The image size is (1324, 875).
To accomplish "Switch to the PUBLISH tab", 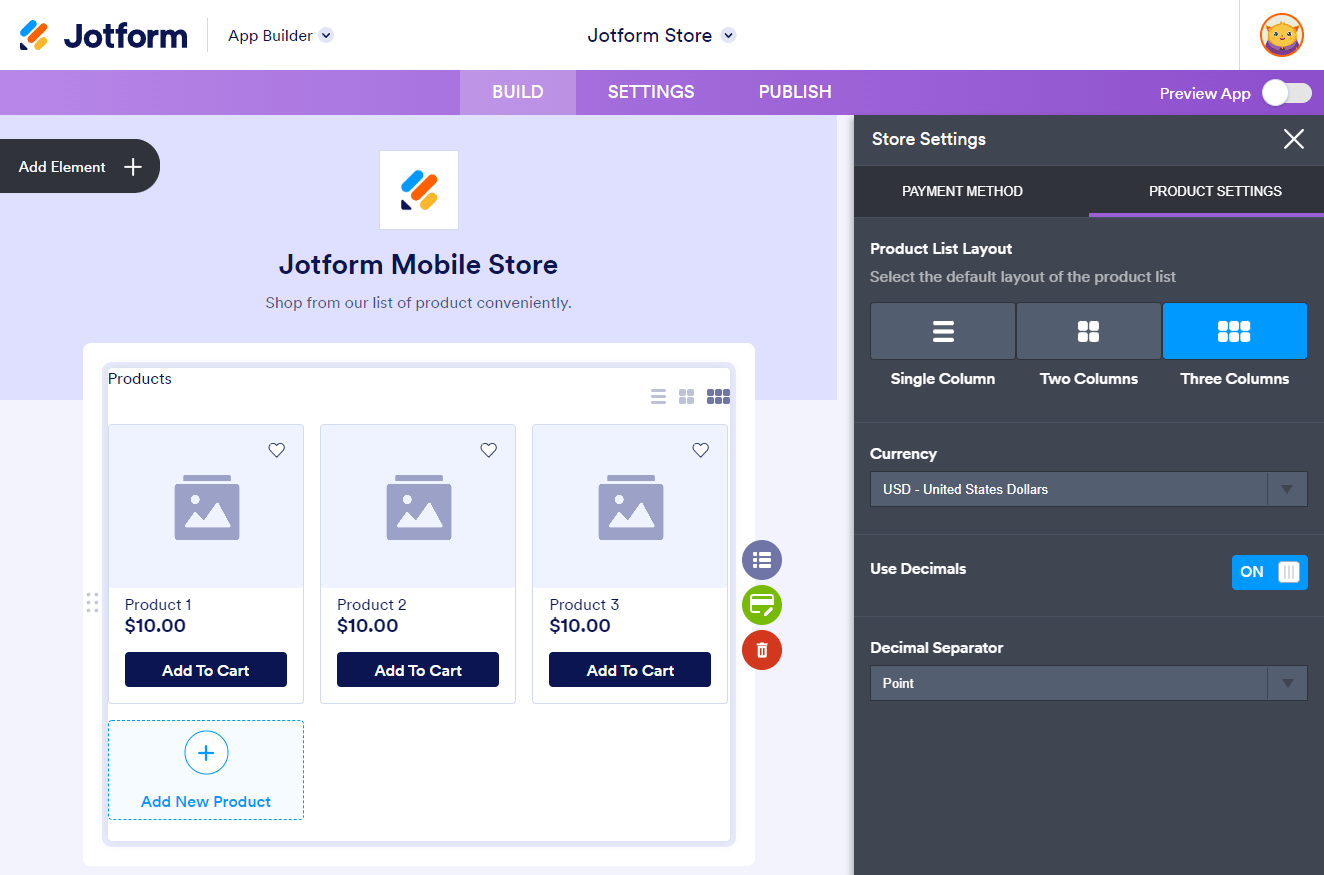I will (x=795, y=92).
